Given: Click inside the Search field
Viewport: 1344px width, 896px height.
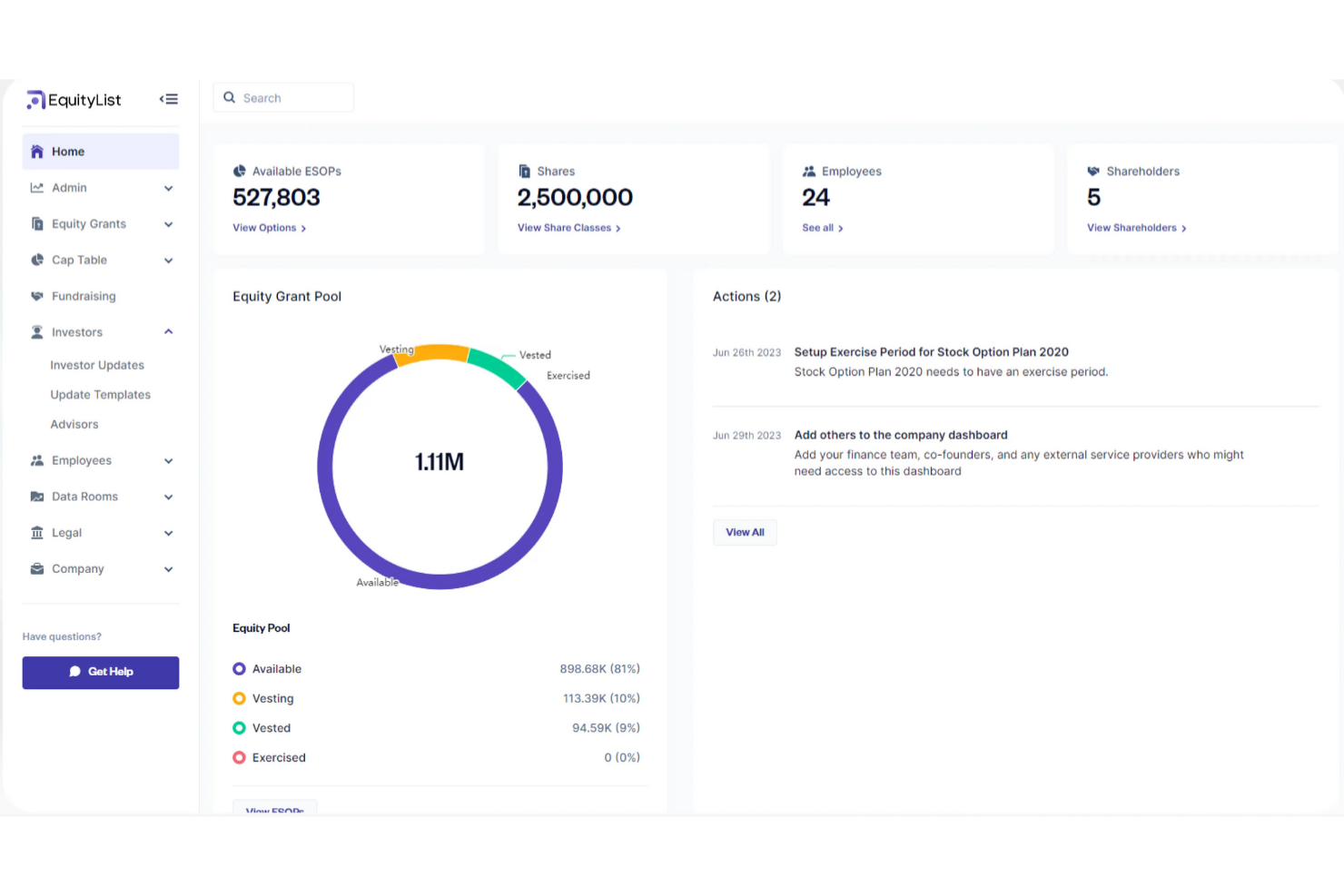Looking at the screenshot, I should pos(283,97).
